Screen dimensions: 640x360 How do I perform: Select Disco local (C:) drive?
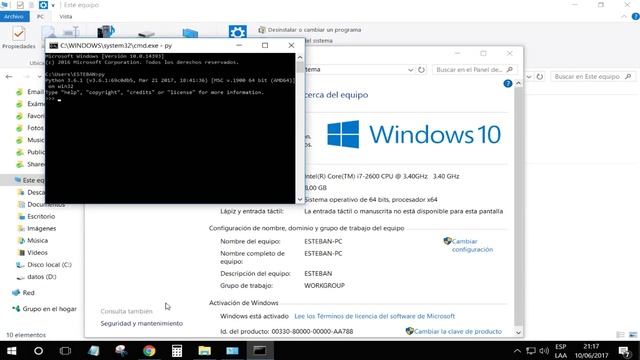point(49,264)
